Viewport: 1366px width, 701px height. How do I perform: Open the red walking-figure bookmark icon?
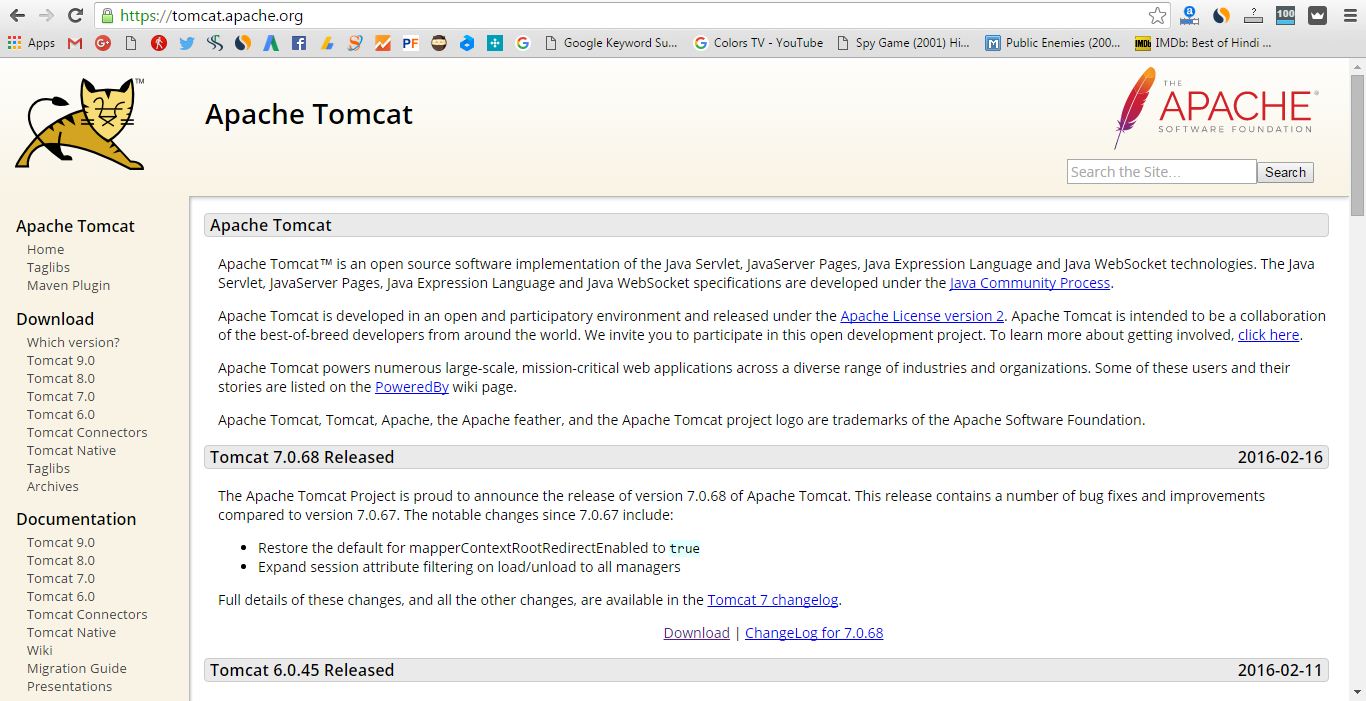coord(159,43)
